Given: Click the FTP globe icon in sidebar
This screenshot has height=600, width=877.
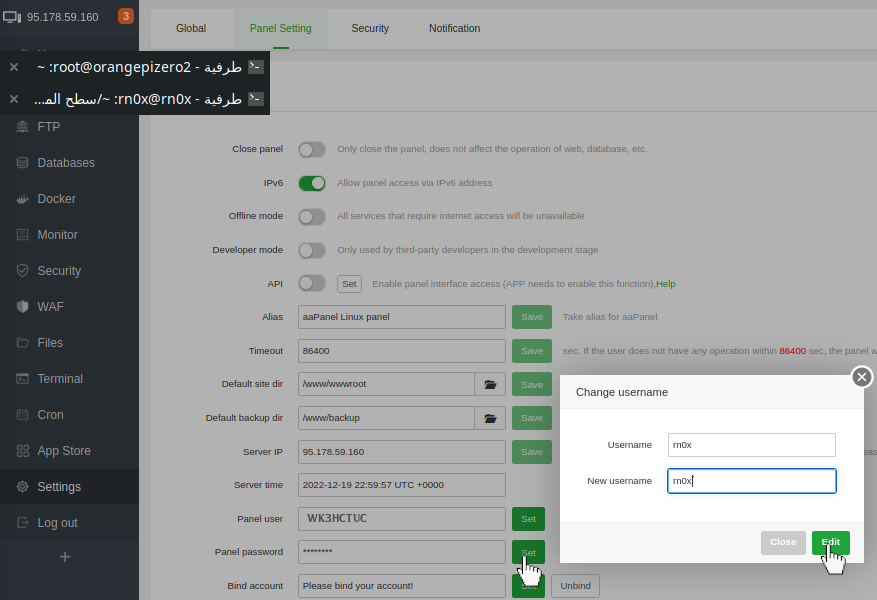Looking at the screenshot, I should [x=22, y=127].
